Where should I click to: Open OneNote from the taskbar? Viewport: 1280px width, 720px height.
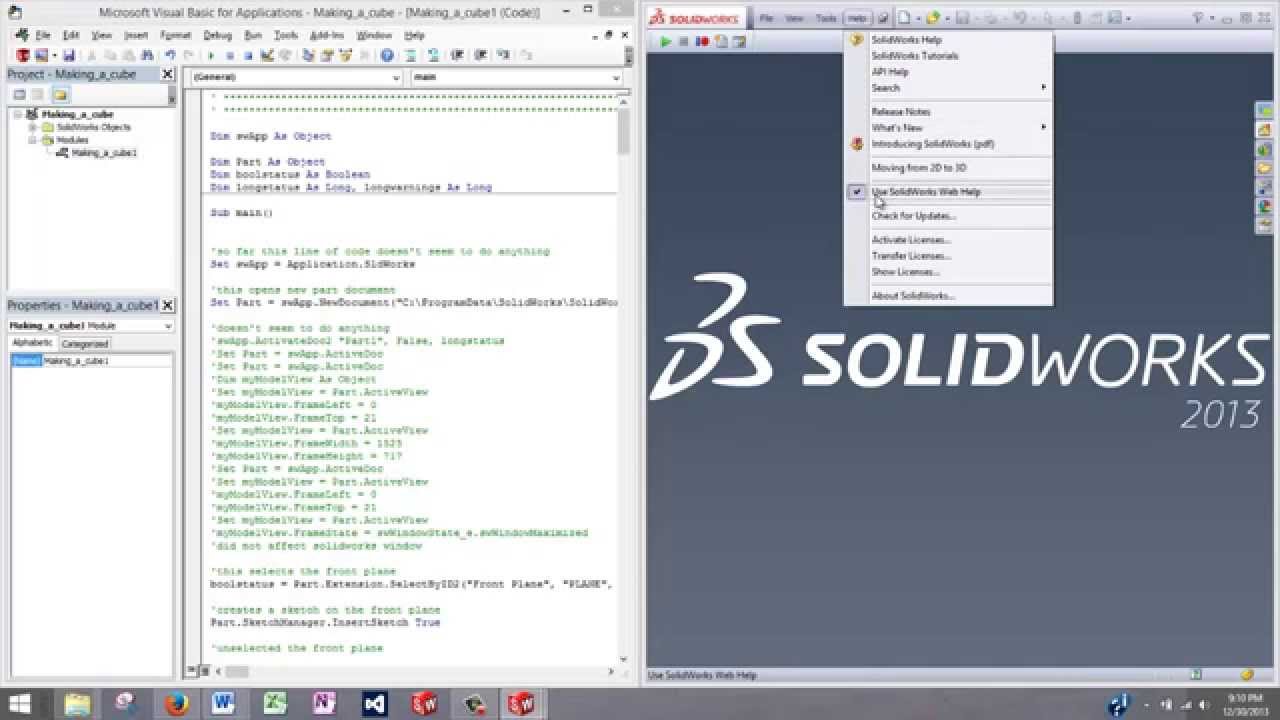pos(324,704)
